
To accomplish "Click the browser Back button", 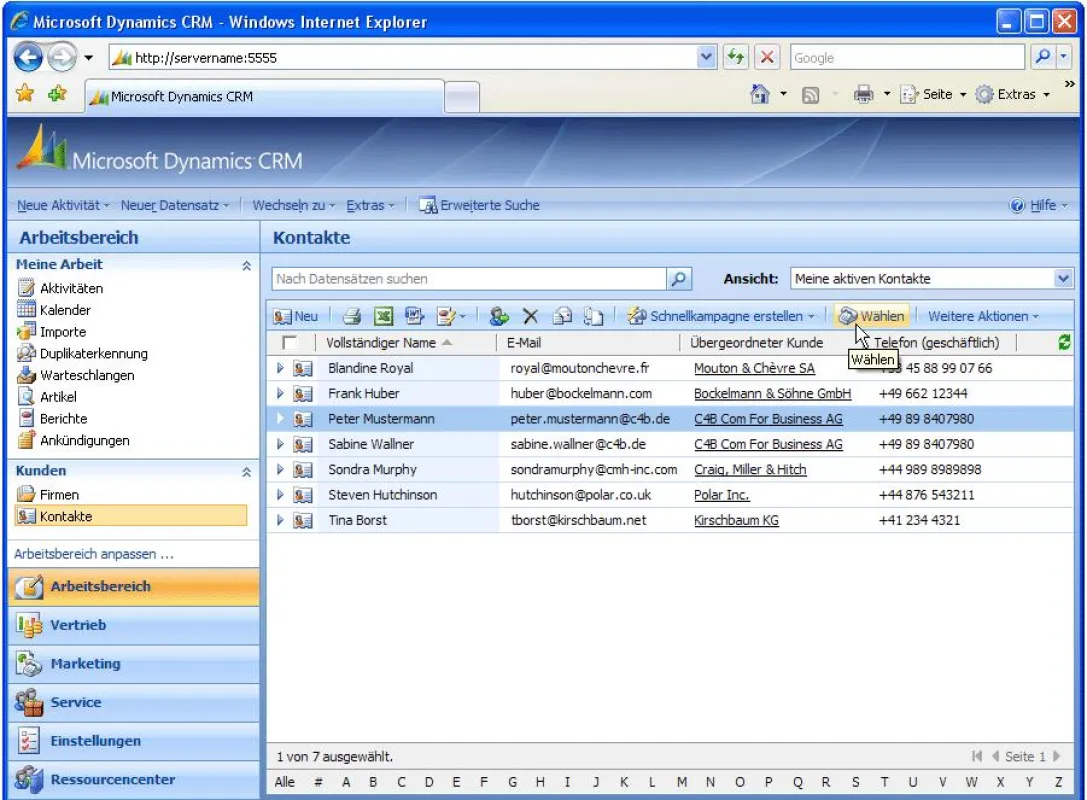I will pyautogui.click(x=28, y=57).
